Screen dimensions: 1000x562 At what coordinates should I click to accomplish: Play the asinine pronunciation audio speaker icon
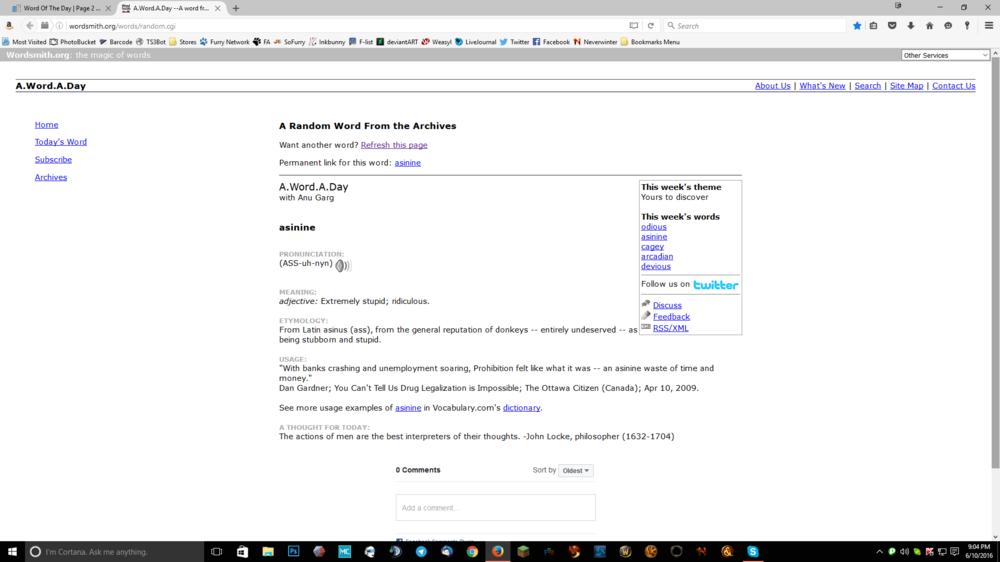(x=343, y=265)
